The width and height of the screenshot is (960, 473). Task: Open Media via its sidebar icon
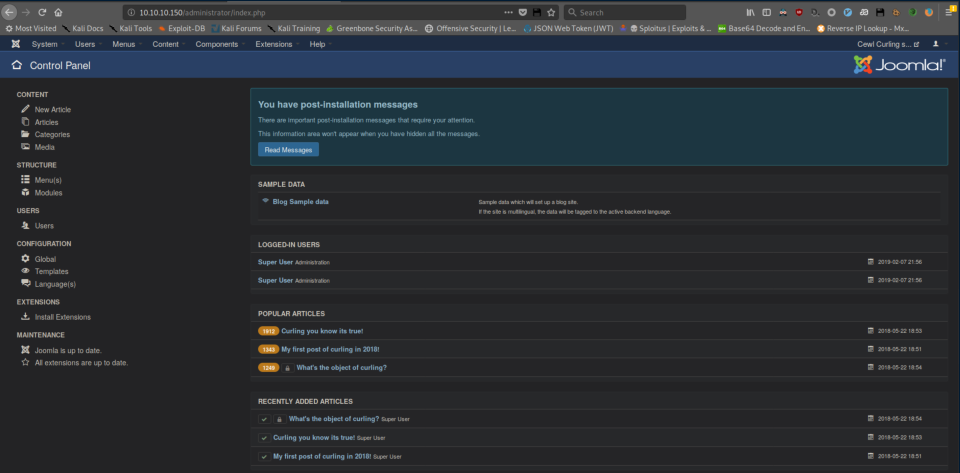(x=25, y=147)
